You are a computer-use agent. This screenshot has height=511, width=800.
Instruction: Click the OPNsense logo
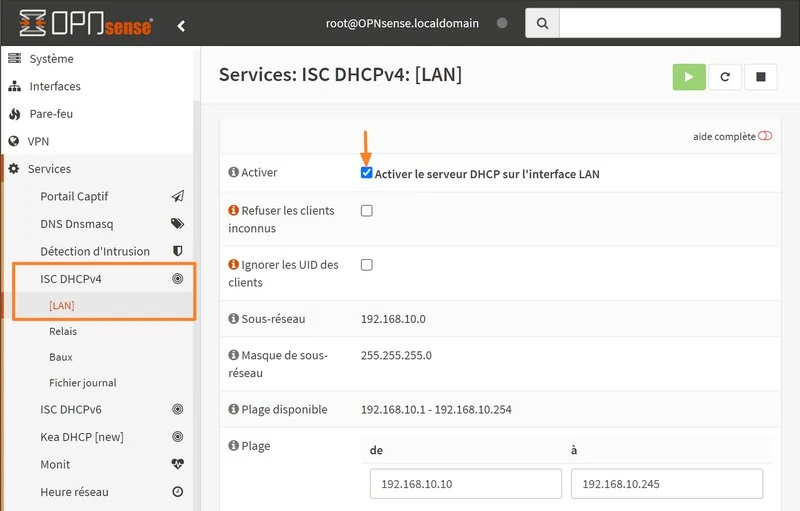[x=86, y=23]
